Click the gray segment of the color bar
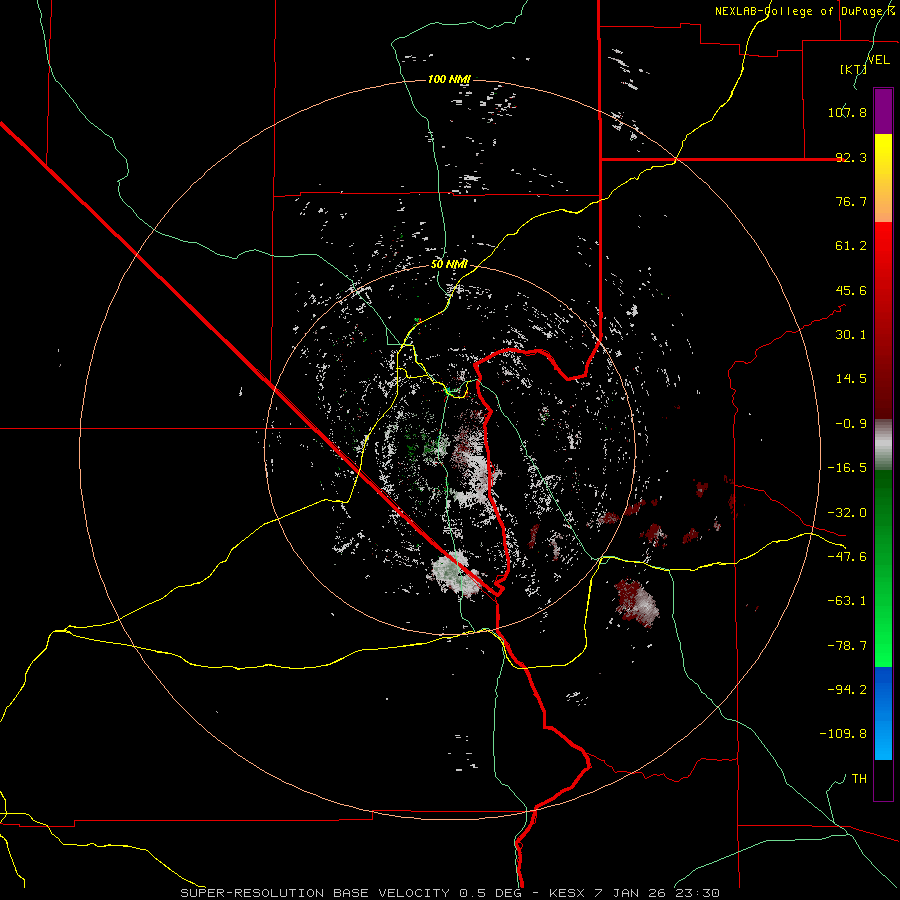 coord(883,444)
